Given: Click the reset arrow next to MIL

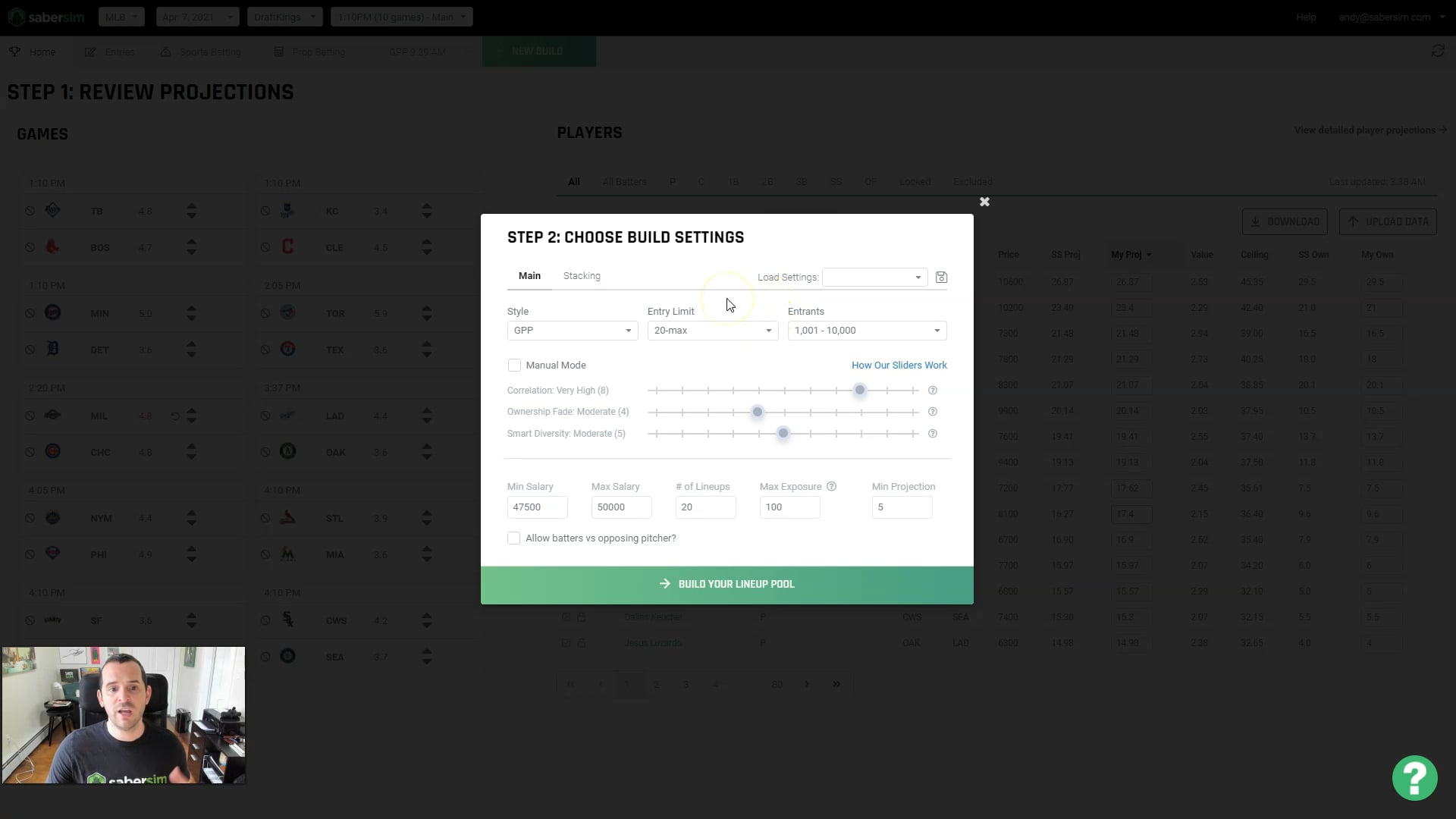Looking at the screenshot, I should [175, 416].
